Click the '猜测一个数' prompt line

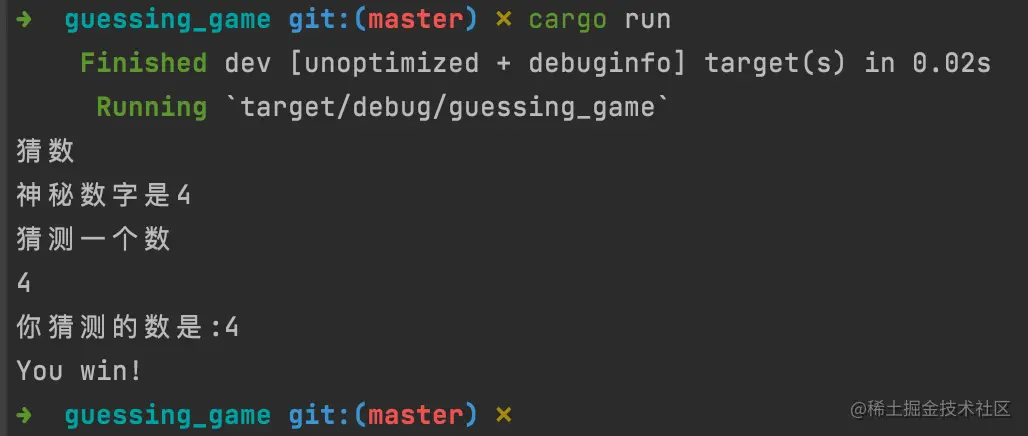[93, 239]
